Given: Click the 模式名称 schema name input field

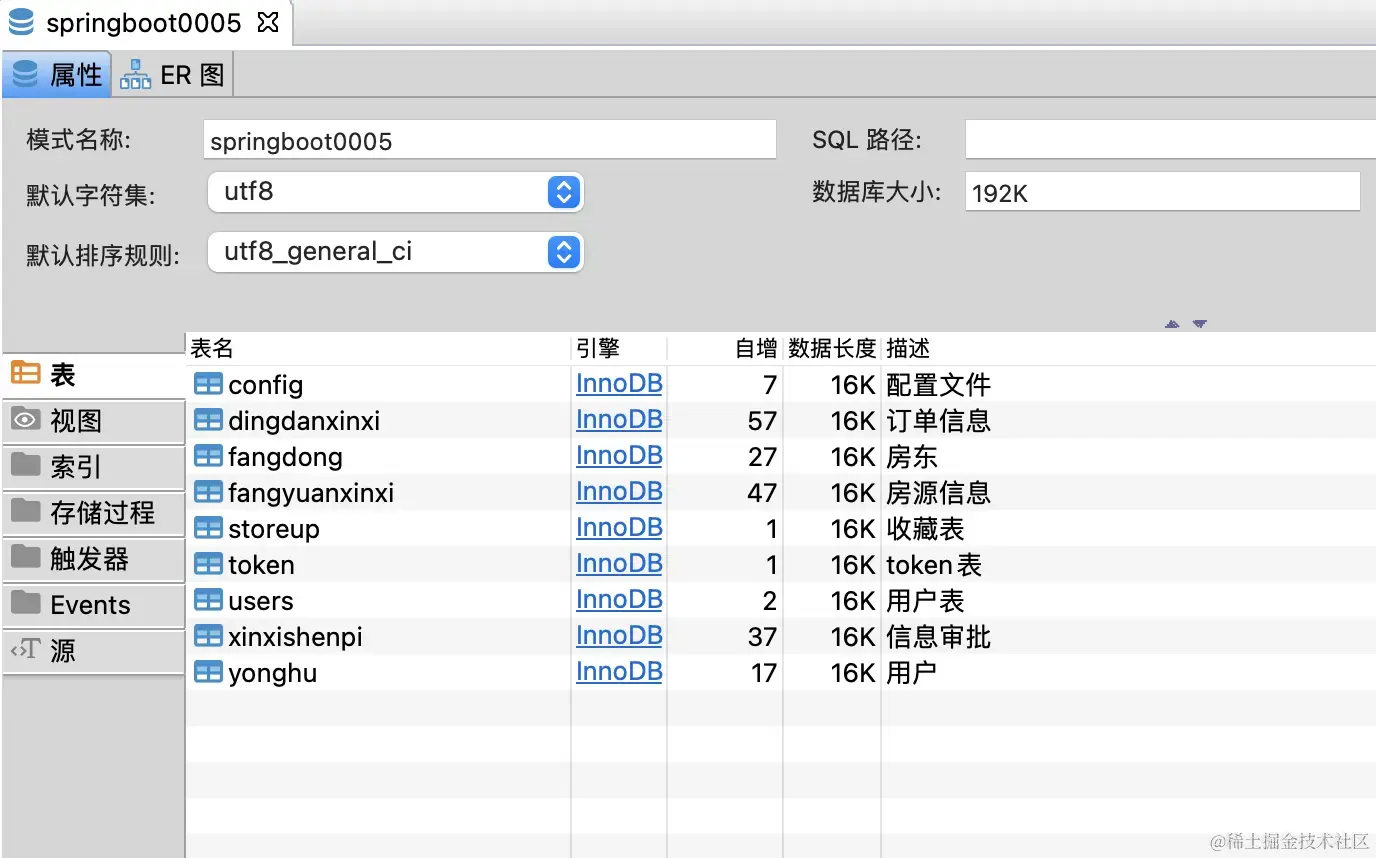Looking at the screenshot, I should point(490,140).
